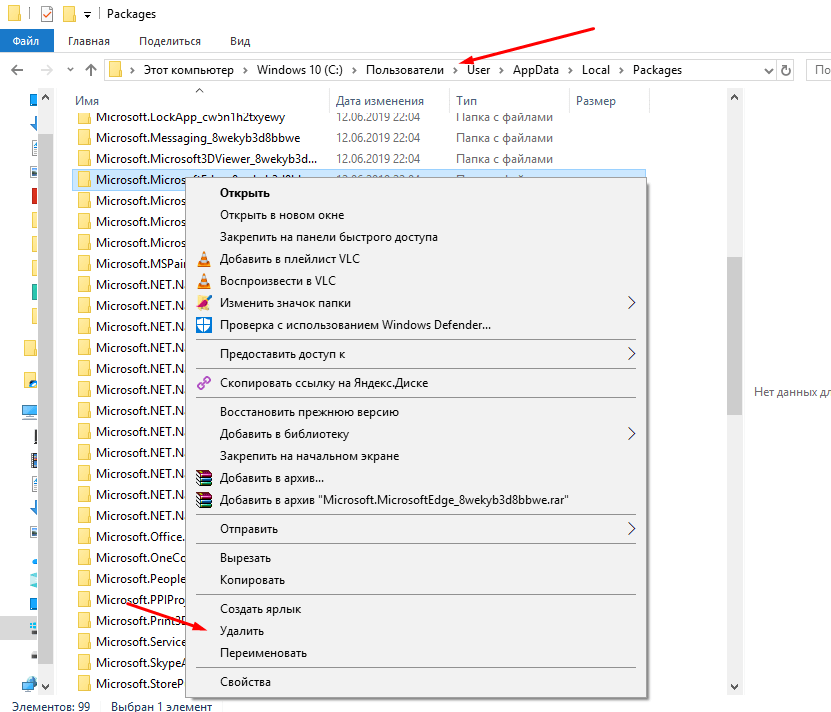Click the 'Packages' breadcrumb in the address bar

click(657, 70)
